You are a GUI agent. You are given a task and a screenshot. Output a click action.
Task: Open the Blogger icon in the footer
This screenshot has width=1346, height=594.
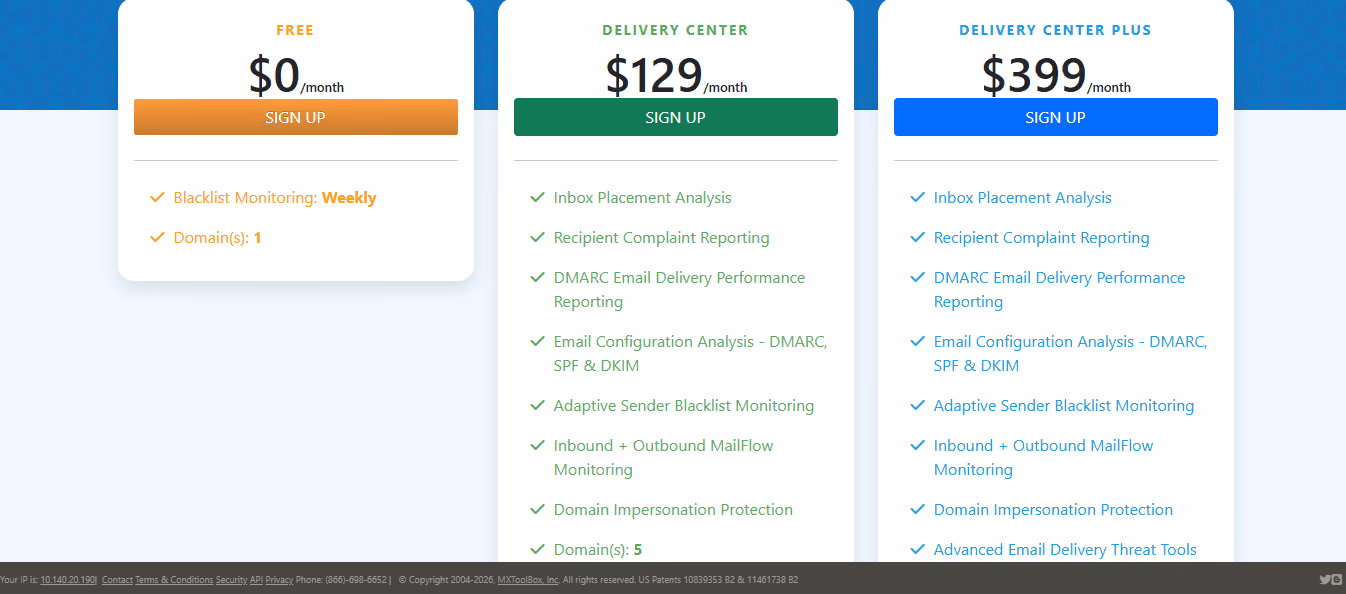1337,579
